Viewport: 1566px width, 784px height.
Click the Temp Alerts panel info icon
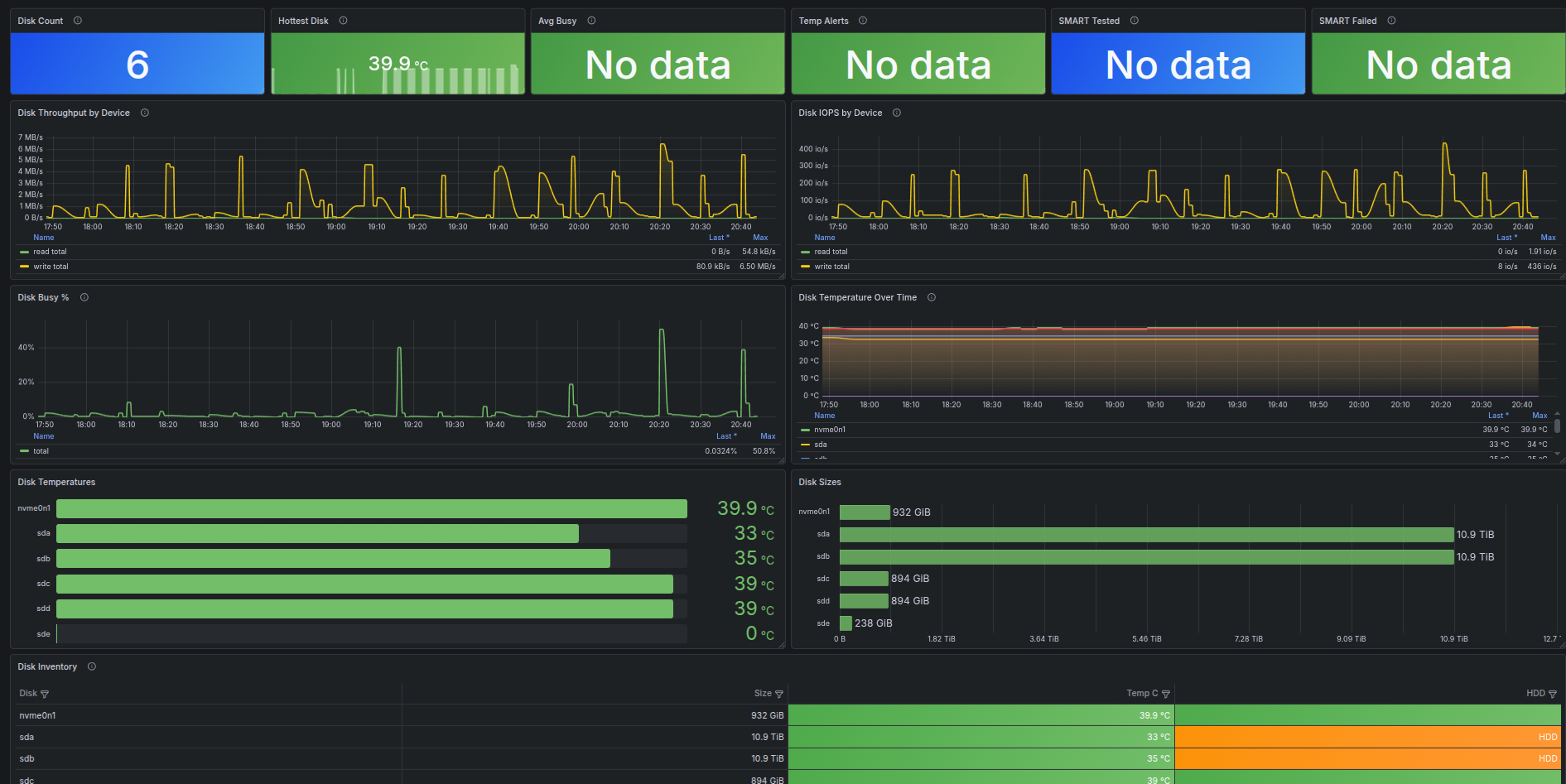click(x=863, y=21)
